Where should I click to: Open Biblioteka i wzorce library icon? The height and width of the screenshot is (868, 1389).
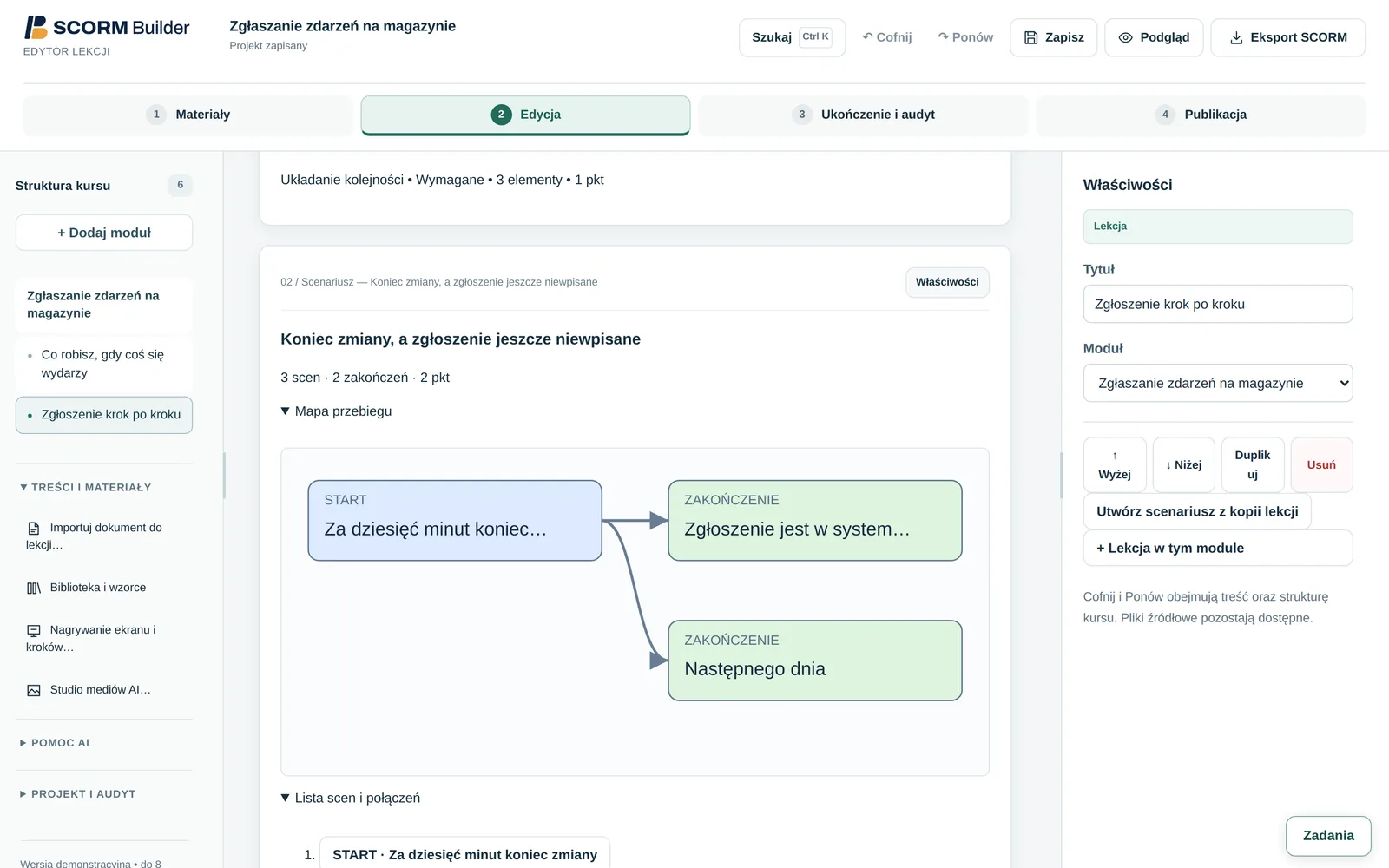[34, 588]
